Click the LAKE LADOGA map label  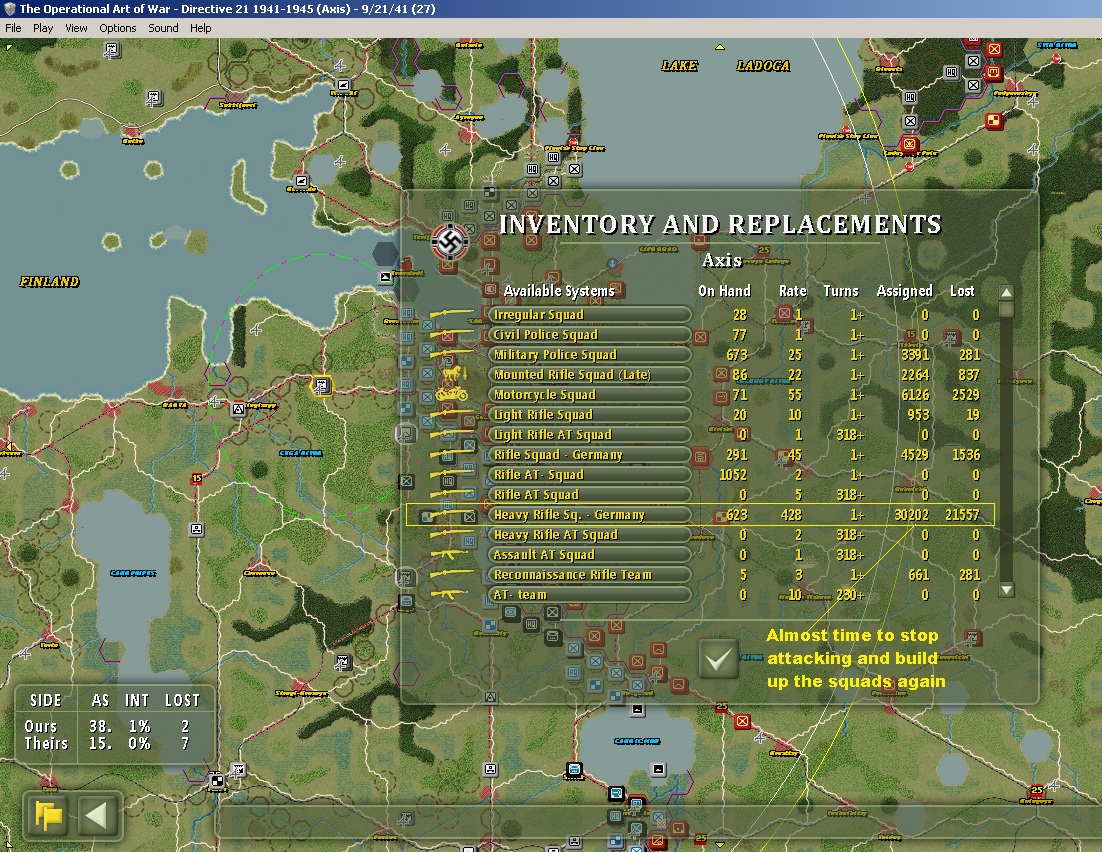[x=725, y=66]
